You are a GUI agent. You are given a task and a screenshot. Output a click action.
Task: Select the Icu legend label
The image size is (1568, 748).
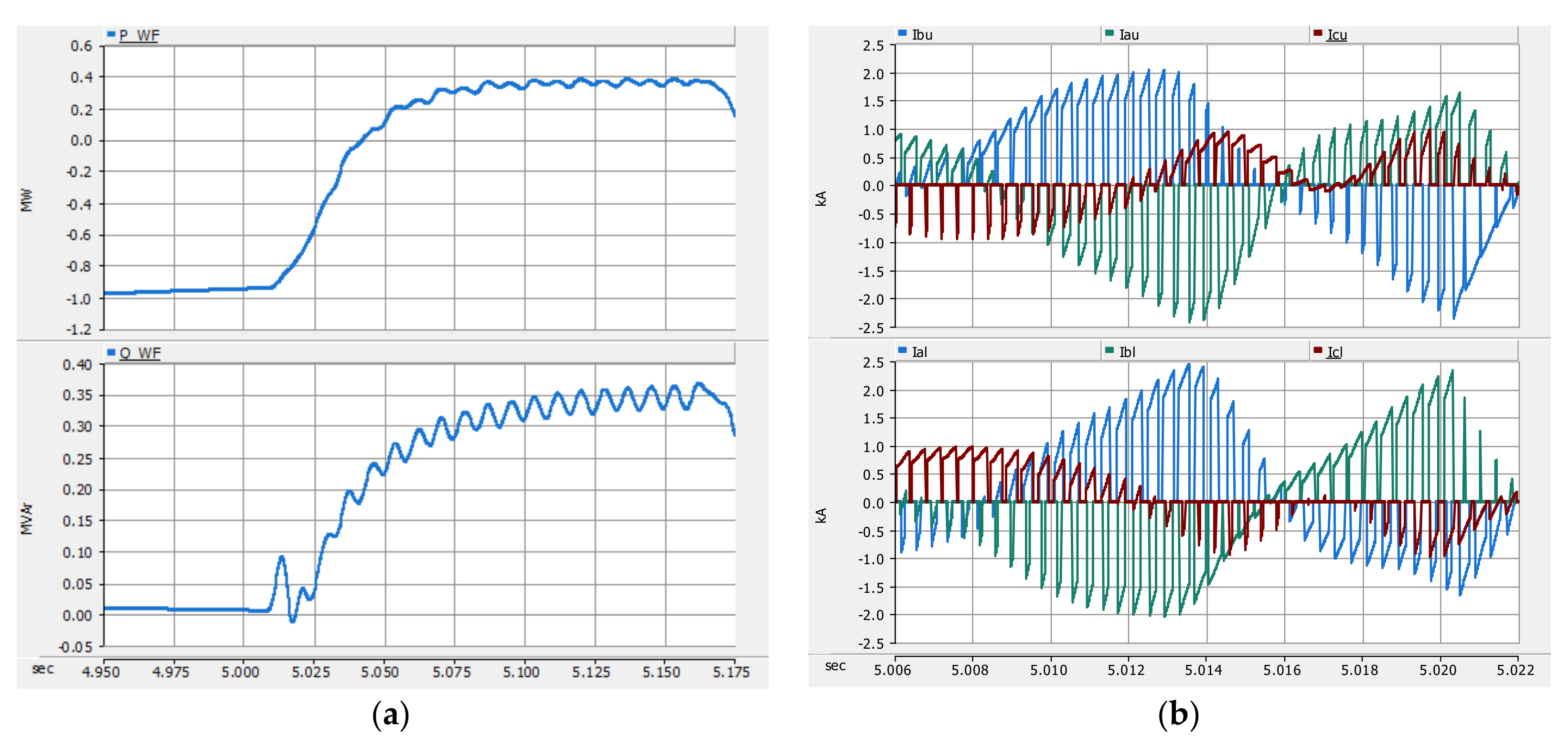pyautogui.click(x=1337, y=35)
